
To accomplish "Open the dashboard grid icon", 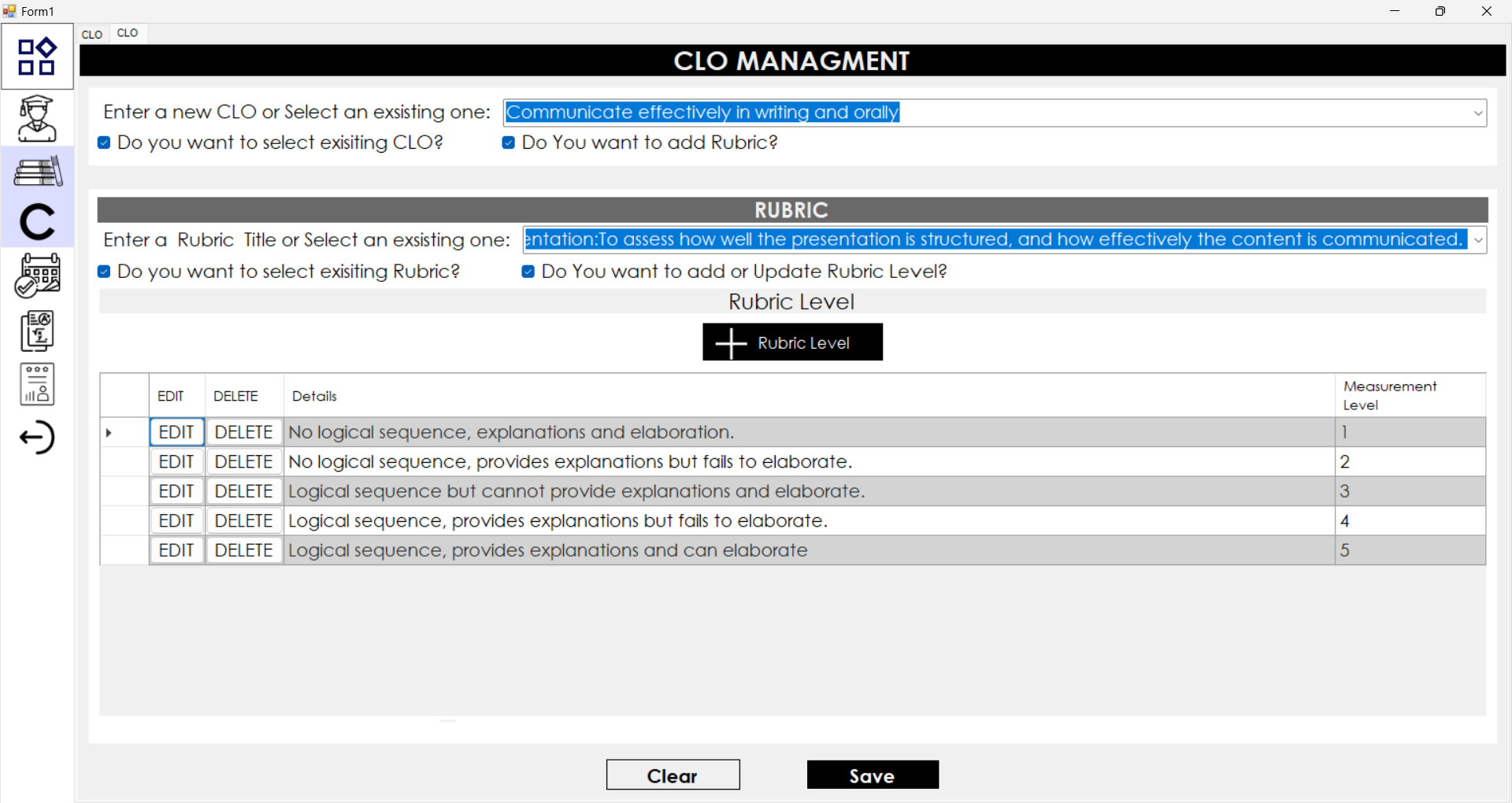I will 37,57.
